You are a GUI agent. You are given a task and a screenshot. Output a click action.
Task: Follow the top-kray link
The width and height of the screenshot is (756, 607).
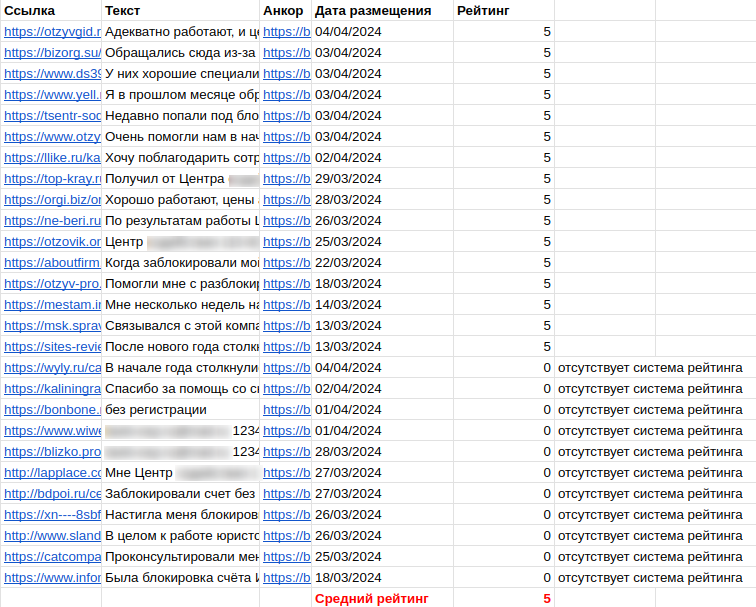52,179
